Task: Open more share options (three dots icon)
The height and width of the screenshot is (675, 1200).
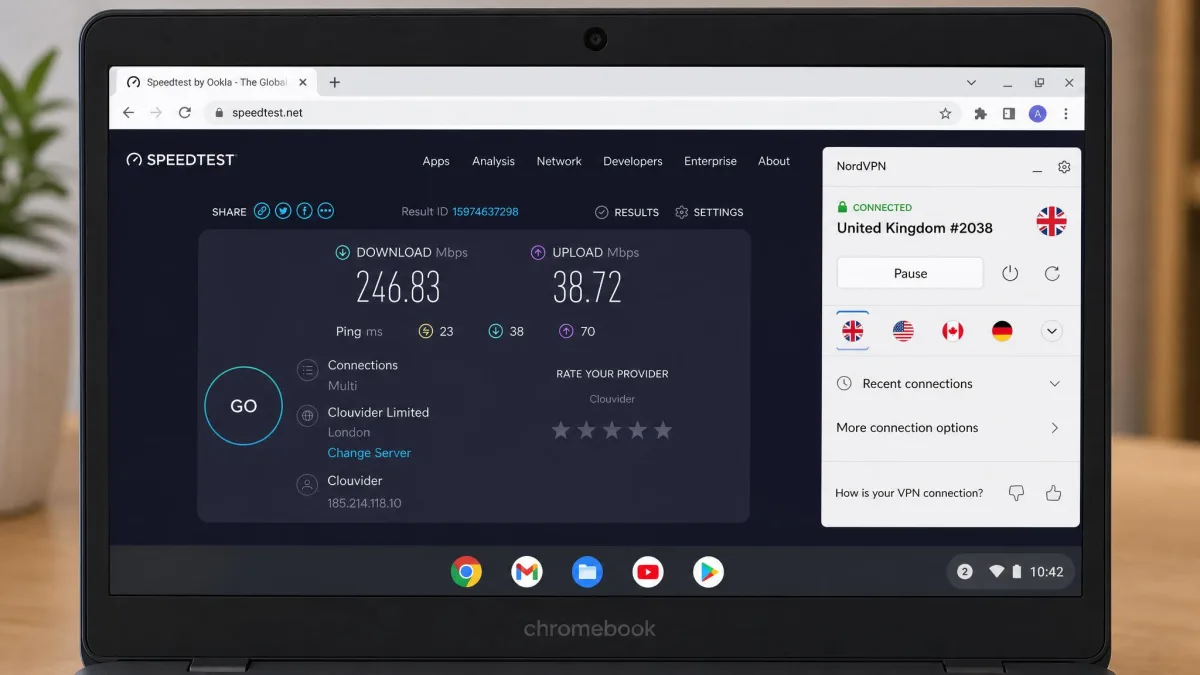Action: [325, 211]
